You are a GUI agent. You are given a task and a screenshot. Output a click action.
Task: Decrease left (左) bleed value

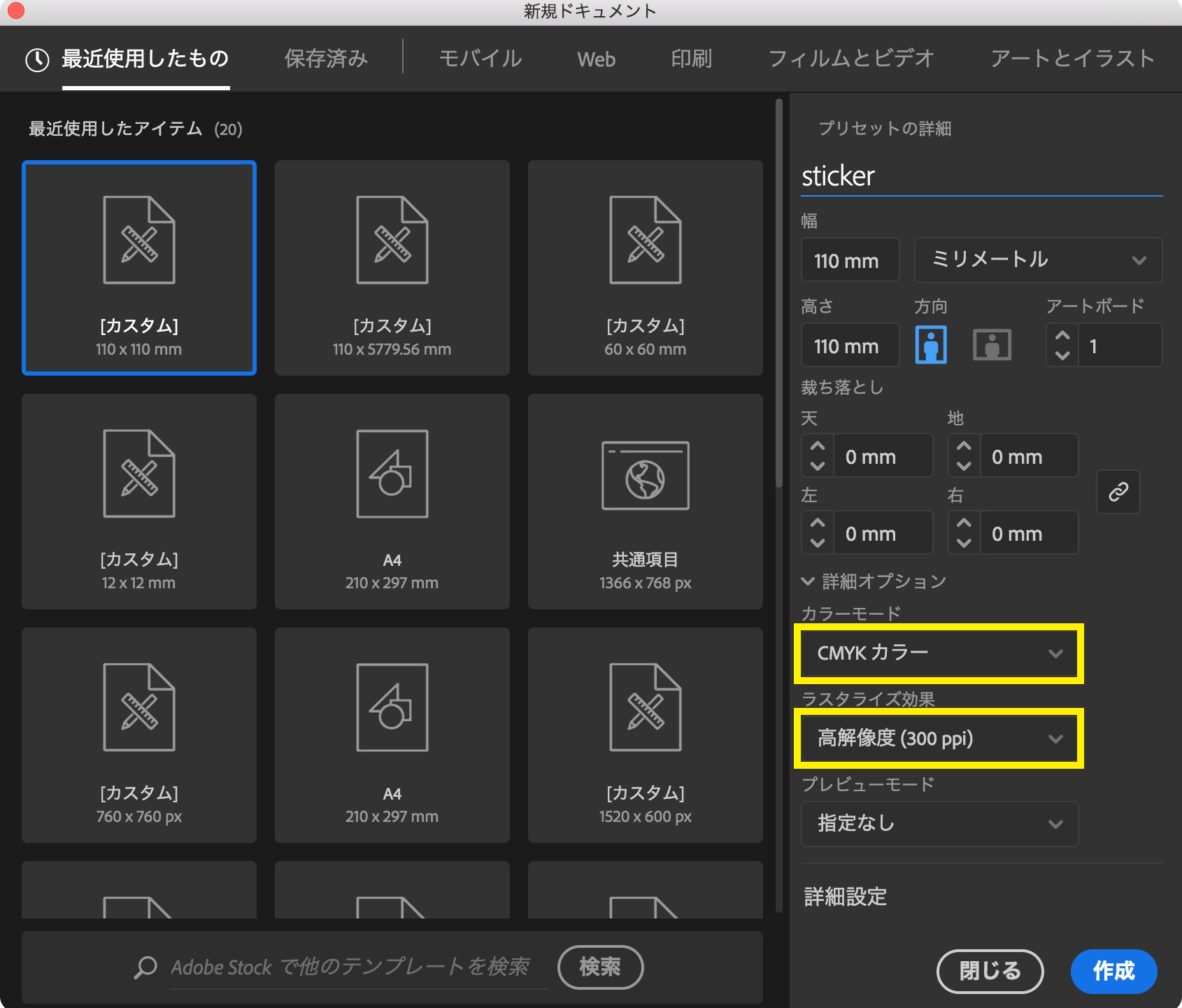click(x=818, y=543)
